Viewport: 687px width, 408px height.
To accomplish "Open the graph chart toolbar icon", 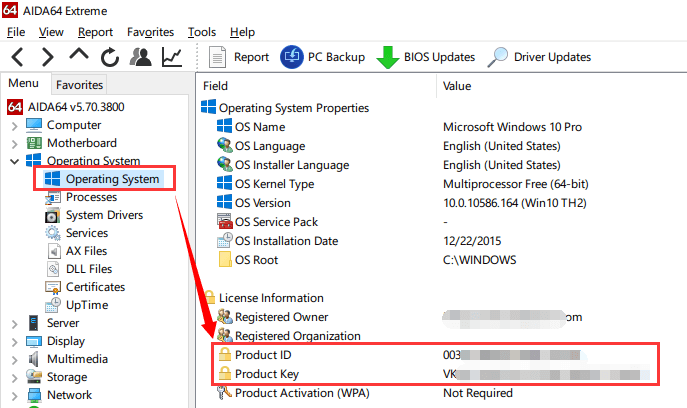I will coord(172,57).
